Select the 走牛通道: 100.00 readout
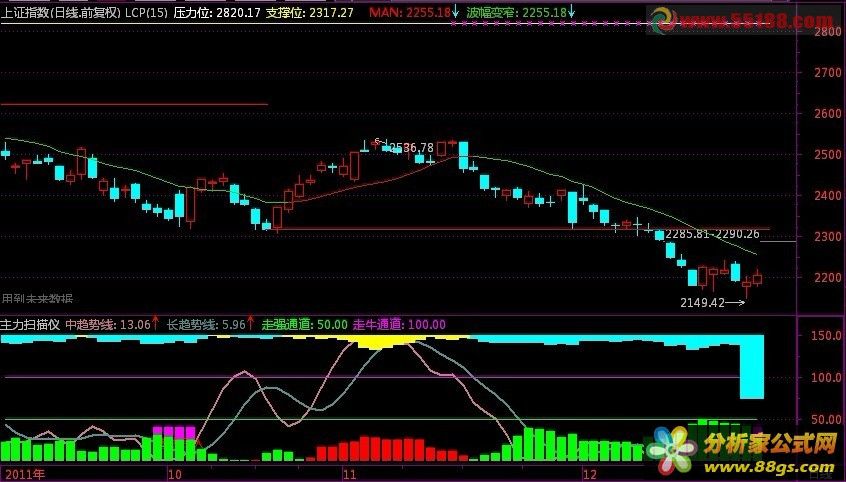Viewport: 846px width, 482px height. tap(399, 324)
